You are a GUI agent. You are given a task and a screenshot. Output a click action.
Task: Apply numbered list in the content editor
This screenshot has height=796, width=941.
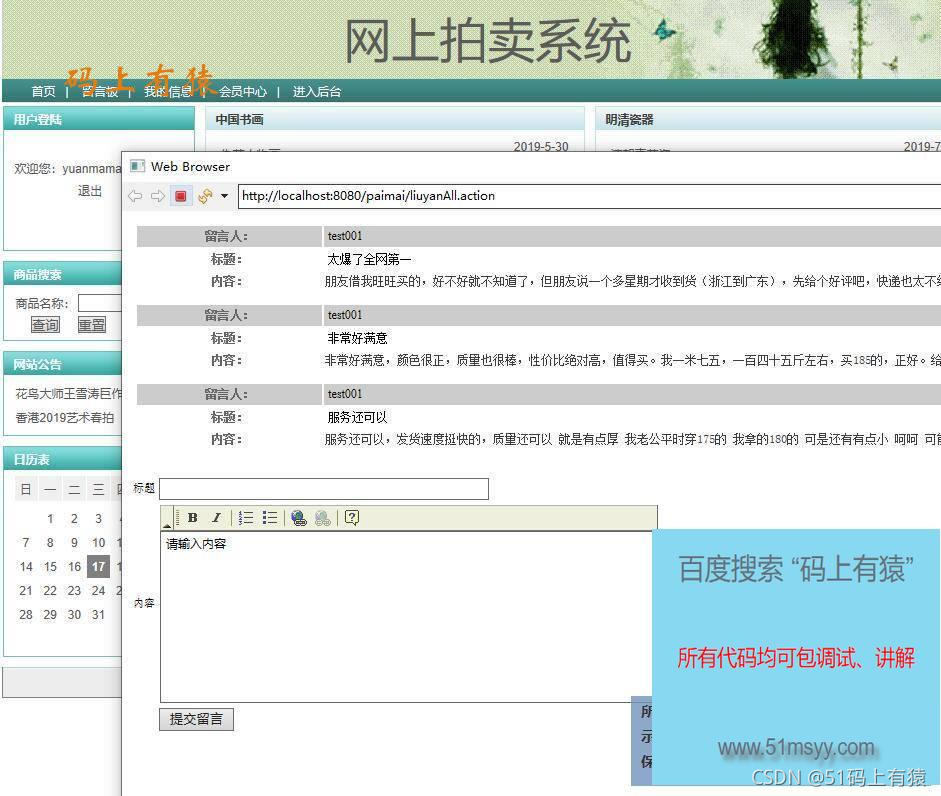[246, 517]
